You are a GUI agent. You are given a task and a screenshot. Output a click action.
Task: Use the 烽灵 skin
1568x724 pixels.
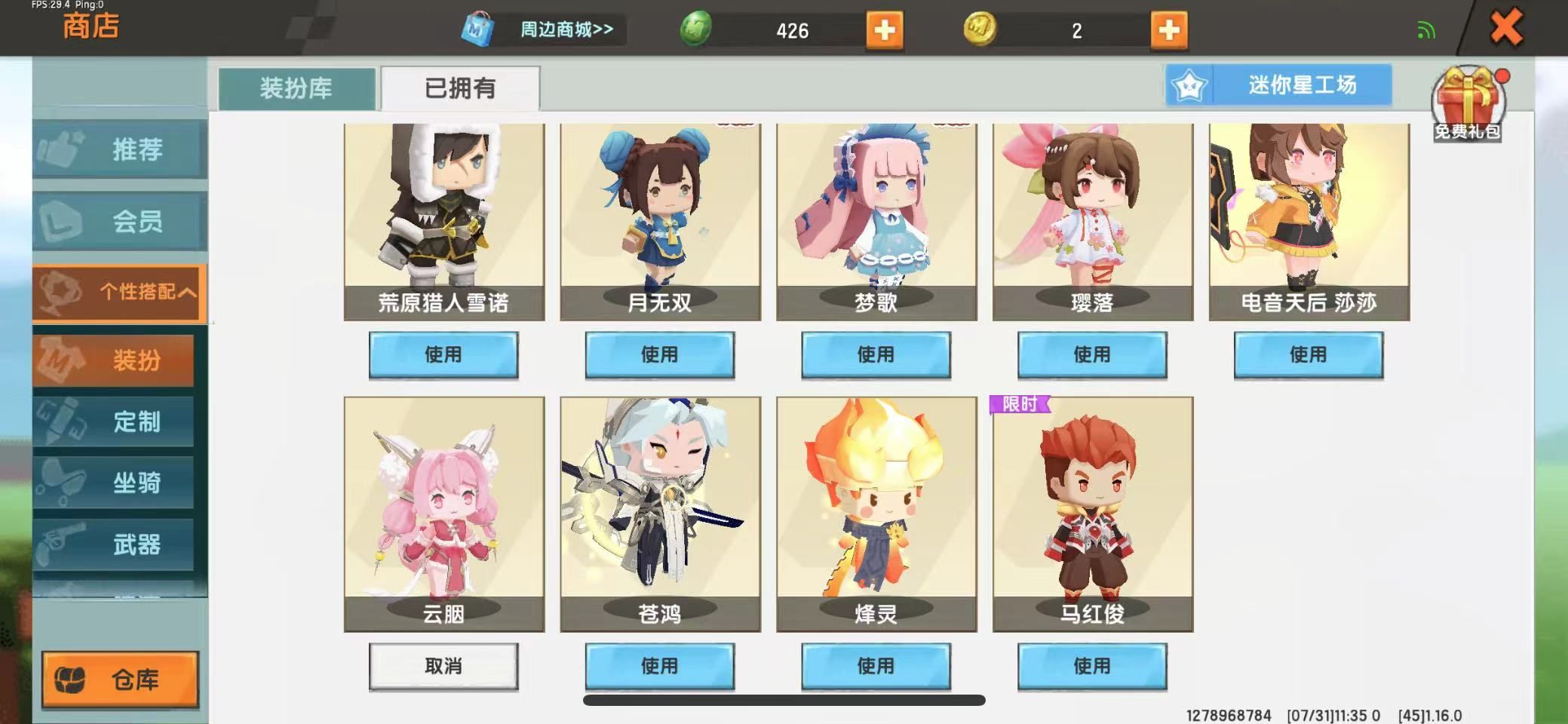(x=876, y=666)
